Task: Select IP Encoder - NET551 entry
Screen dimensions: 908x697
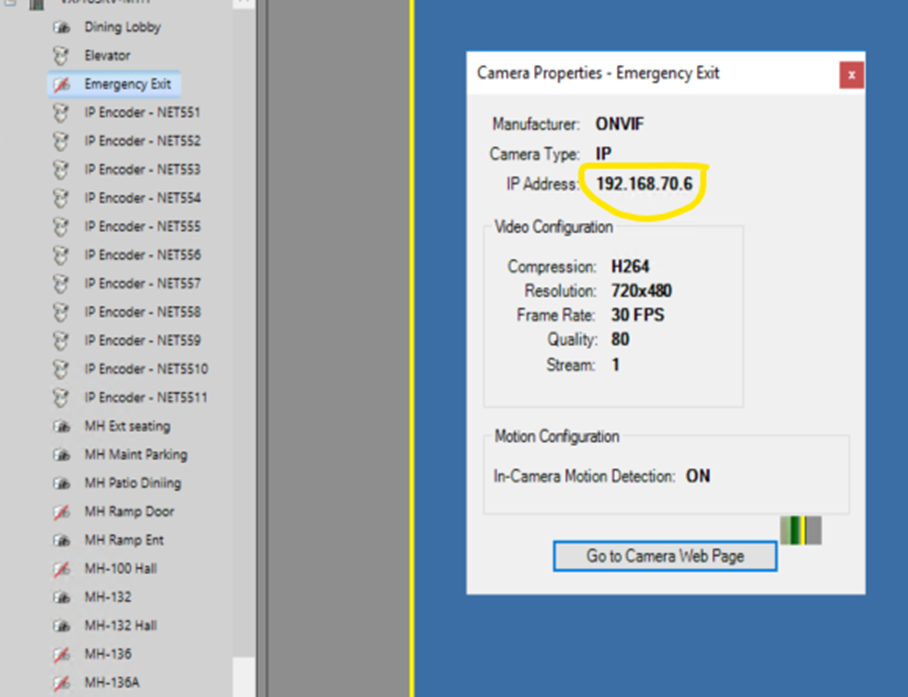Action: pyautogui.click(x=142, y=112)
